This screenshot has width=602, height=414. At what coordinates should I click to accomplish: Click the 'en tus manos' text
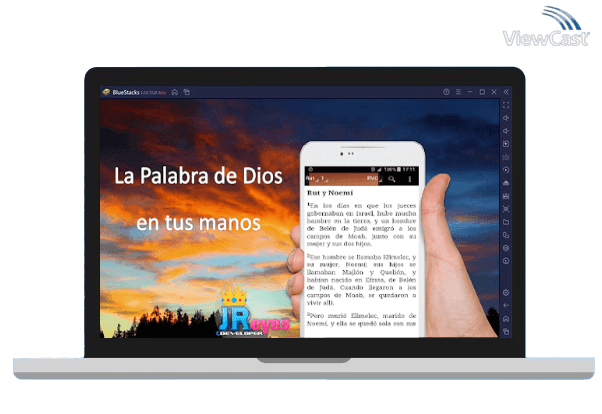pyautogui.click(x=198, y=223)
